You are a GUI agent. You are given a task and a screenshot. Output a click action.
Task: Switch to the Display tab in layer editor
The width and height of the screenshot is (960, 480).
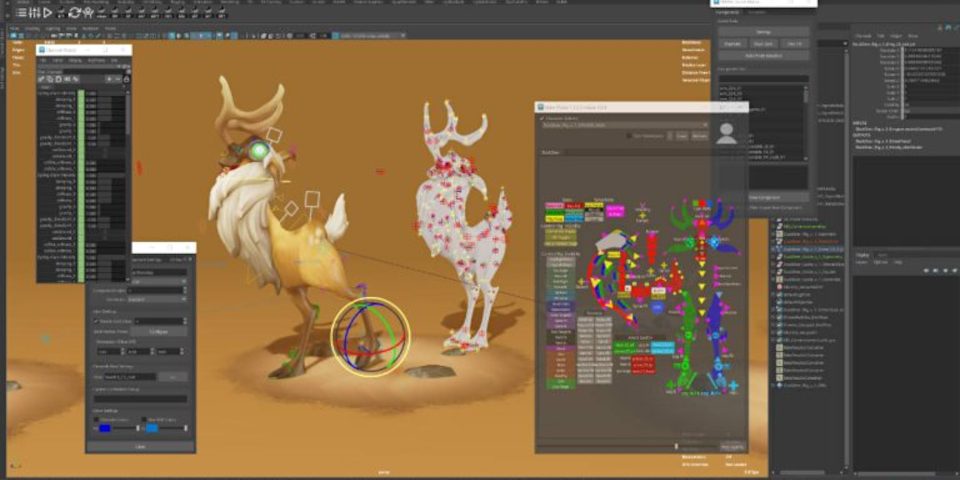[x=863, y=255]
